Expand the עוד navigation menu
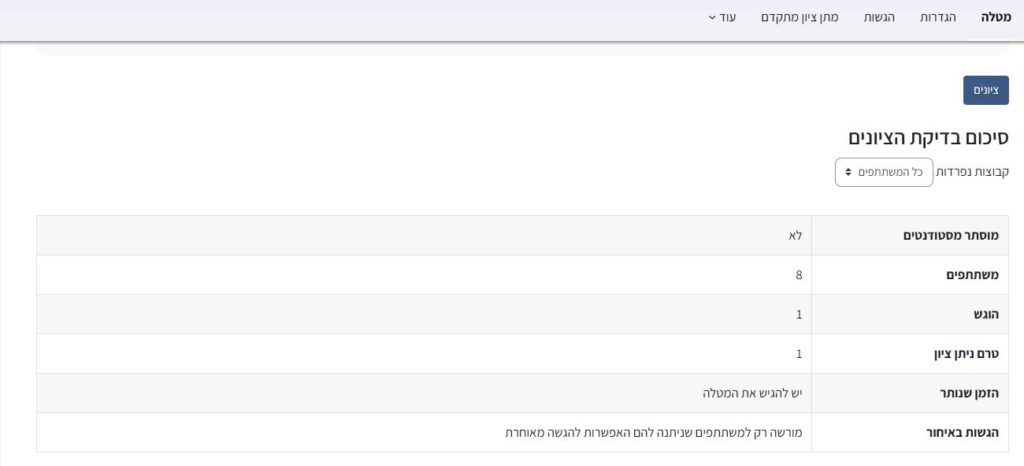 [x=727, y=18]
